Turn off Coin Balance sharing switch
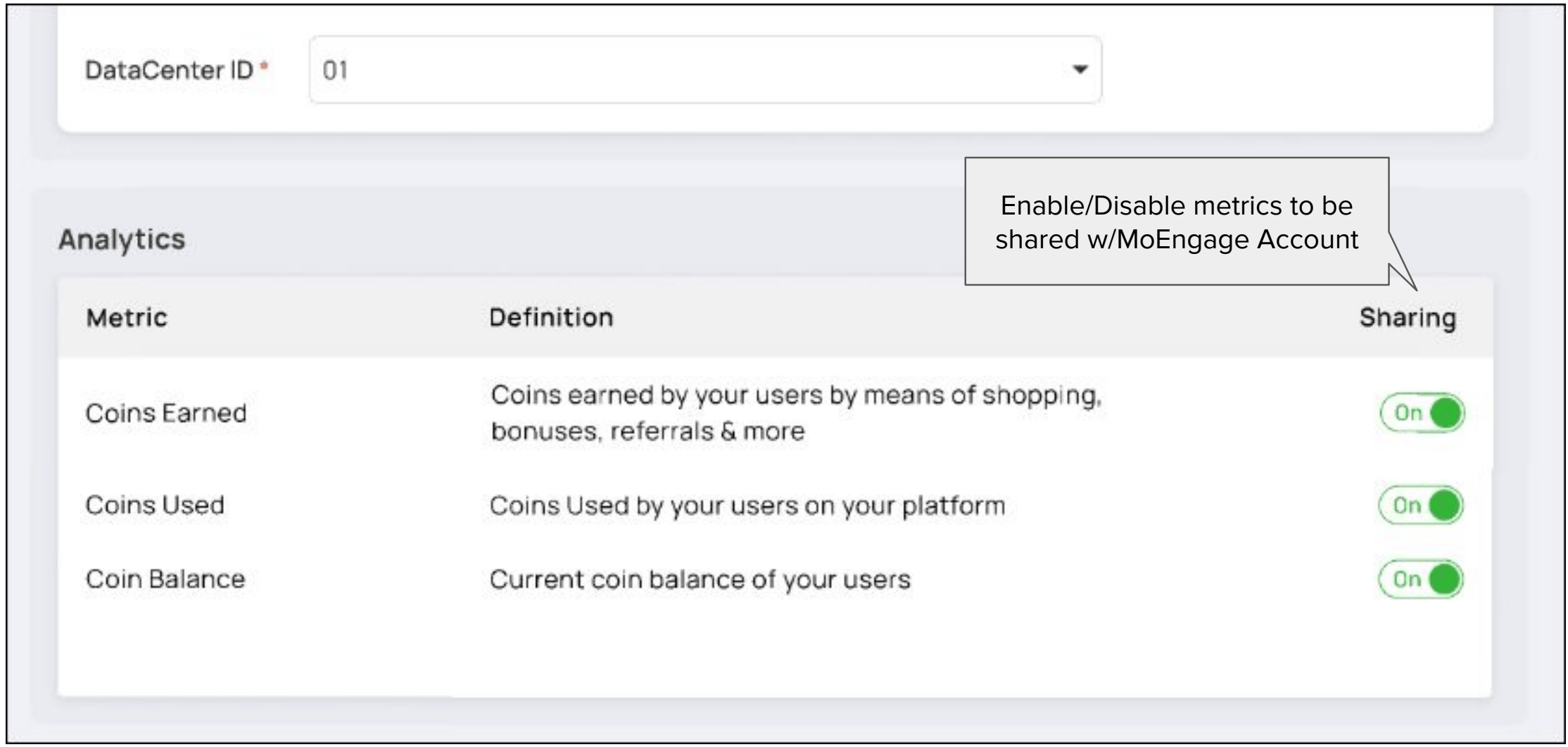Viewport: 1568px width, 747px height. coord(1421,580)
